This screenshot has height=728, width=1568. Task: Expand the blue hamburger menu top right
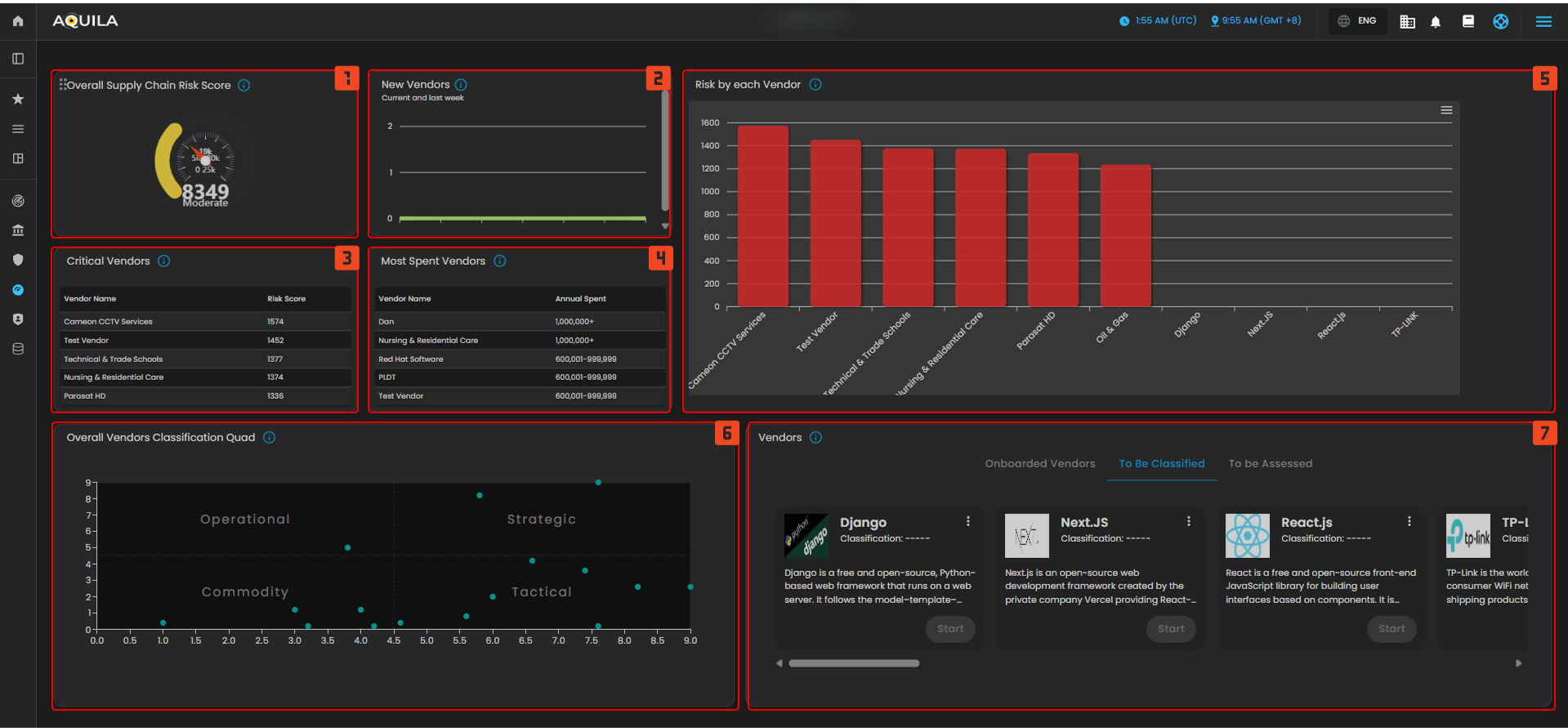tap(1543, 22)
